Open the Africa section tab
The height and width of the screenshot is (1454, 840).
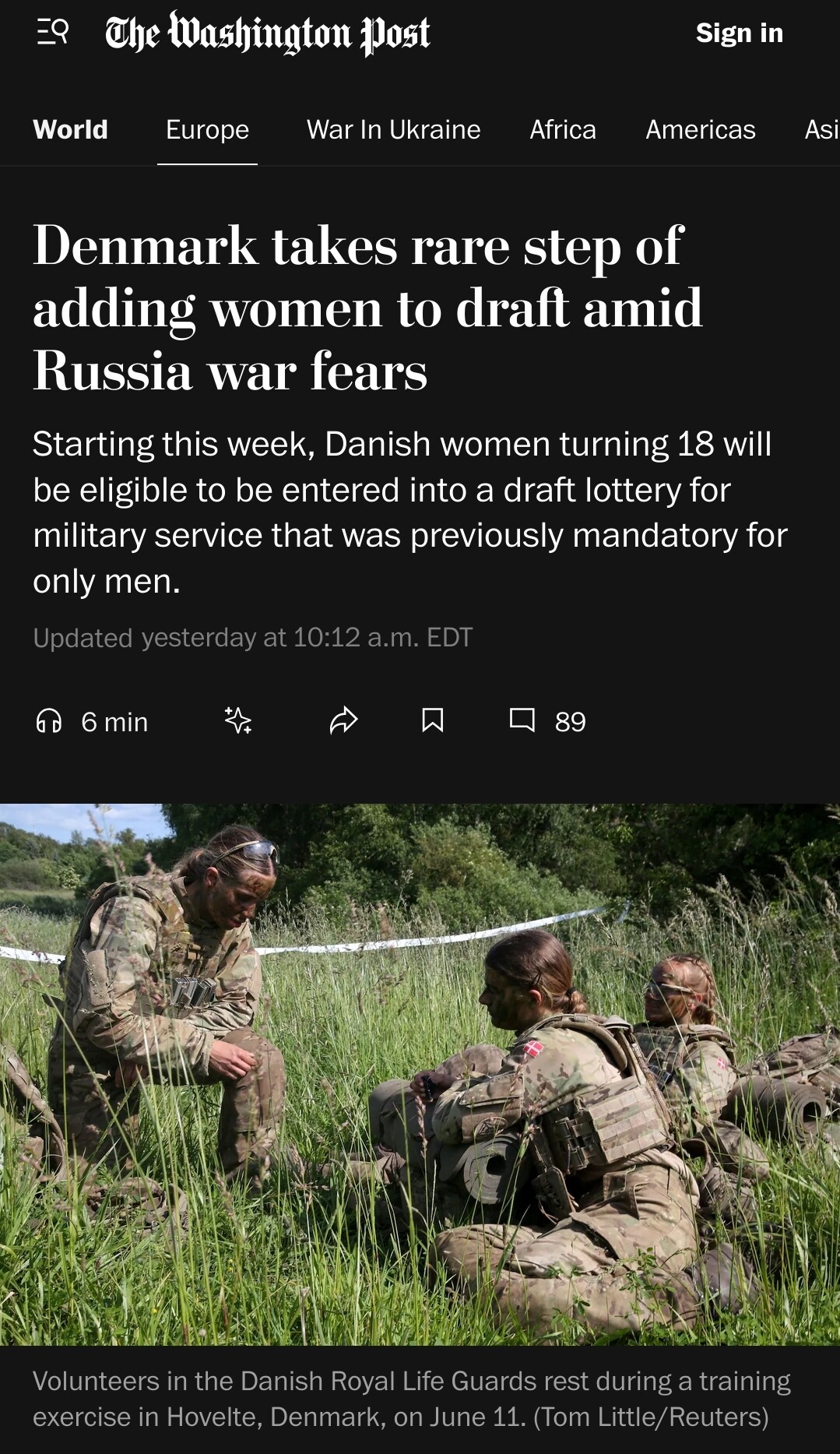563,129
